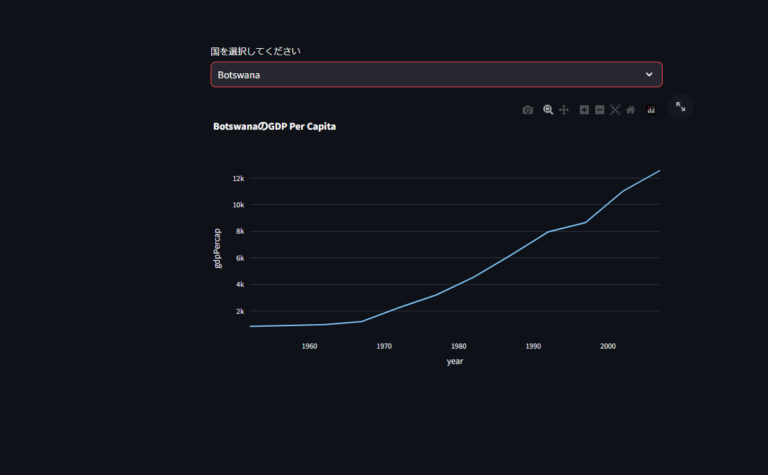Click the 2k y-axis tick label

[240, 311]
